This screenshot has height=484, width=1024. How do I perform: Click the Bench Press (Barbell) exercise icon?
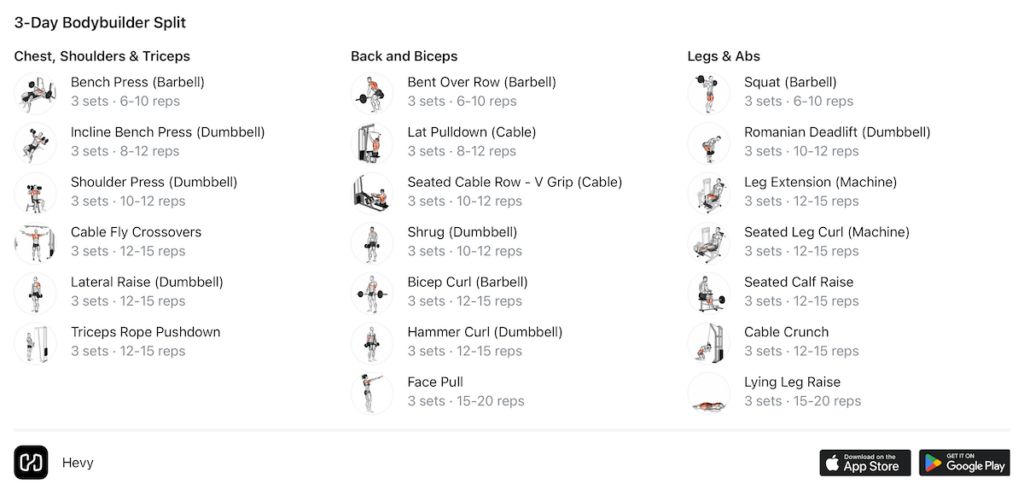click(35, 93)
